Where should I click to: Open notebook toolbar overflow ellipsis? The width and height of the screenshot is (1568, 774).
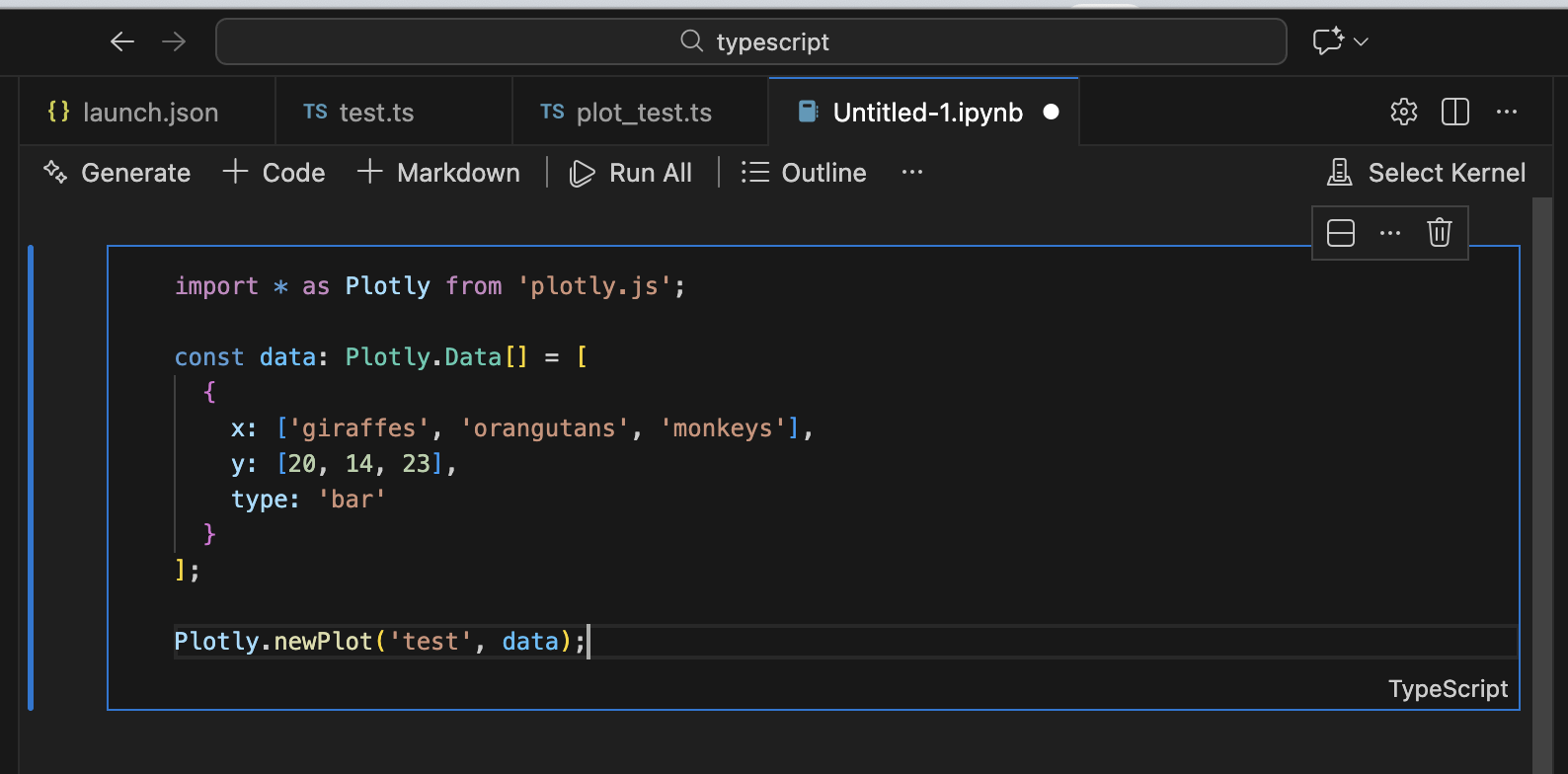click(912, 173)
